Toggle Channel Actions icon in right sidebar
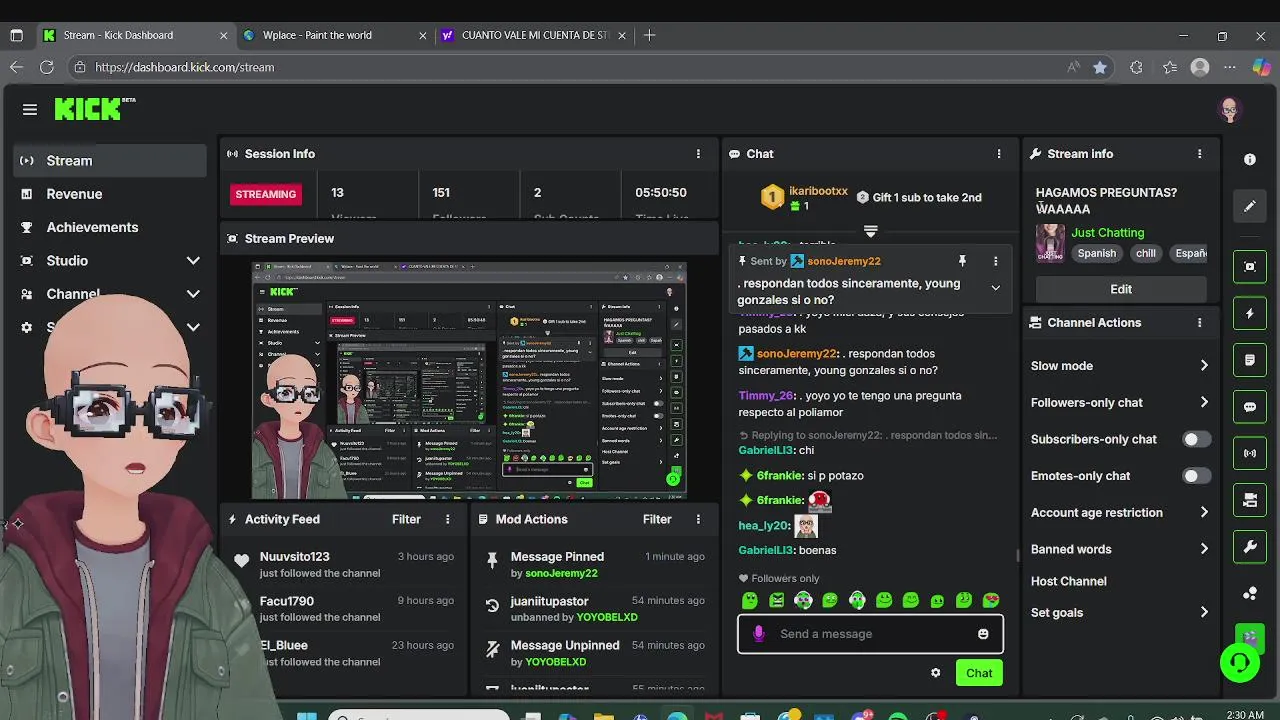 (x=1250, y=500)
